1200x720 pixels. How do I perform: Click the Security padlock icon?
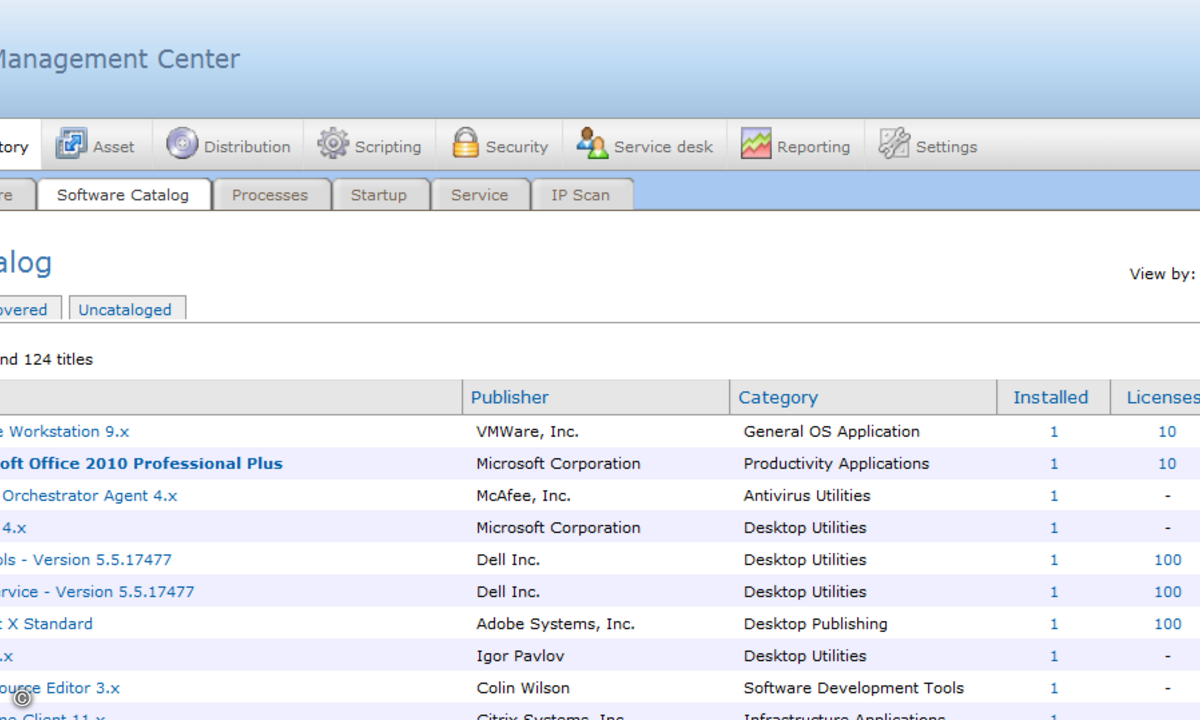tap(465, 144)
